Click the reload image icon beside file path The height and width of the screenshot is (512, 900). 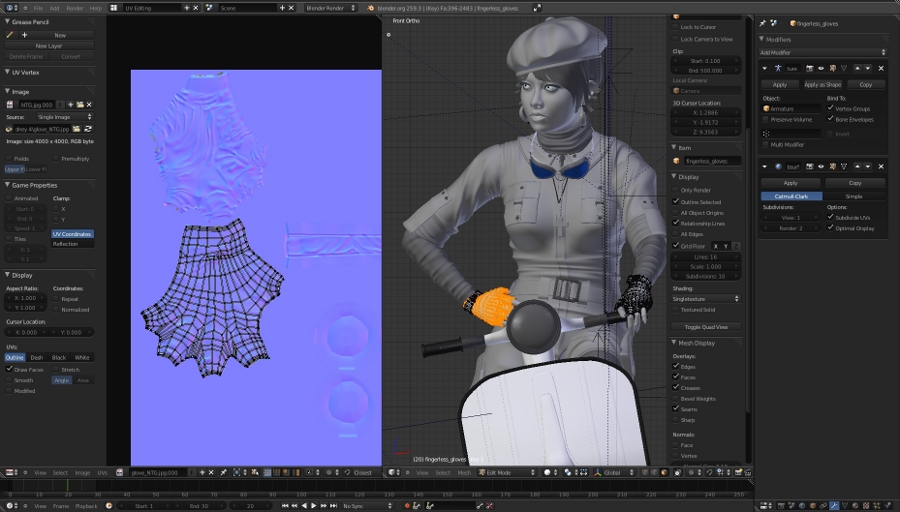click(x=88, y=129)
